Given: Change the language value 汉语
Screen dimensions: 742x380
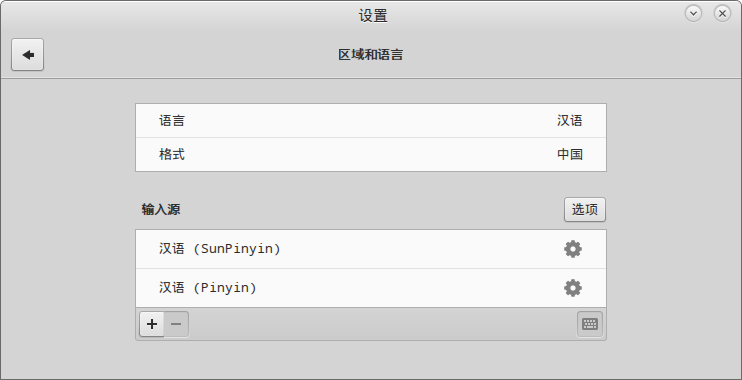Looking at the screenshot, I should (570, 121).
